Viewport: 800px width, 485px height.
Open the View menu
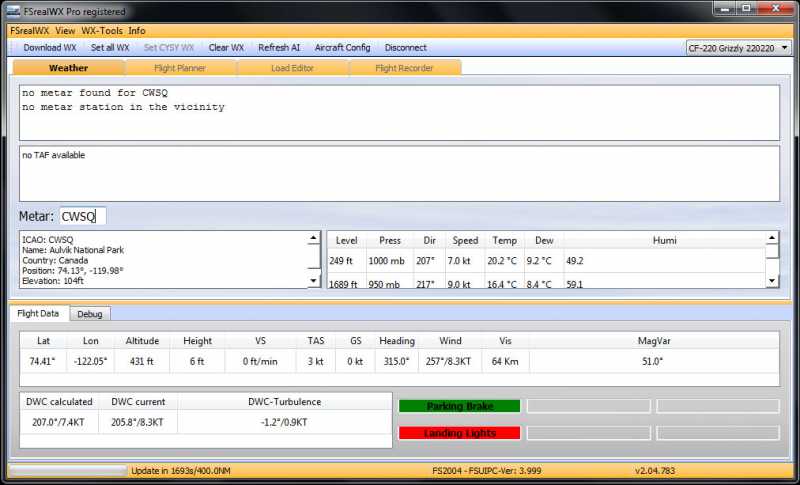point(65,31)
